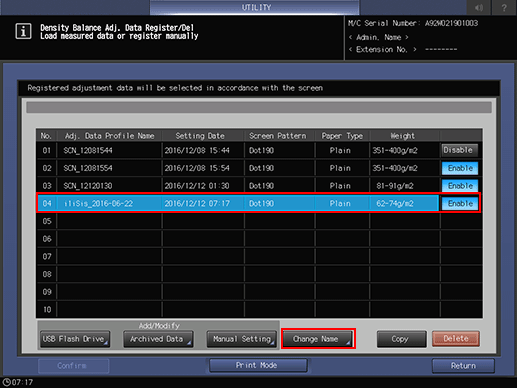Click the Print Mode button
The height and width of the screenshot is (388, 517).
click(258, 365)
